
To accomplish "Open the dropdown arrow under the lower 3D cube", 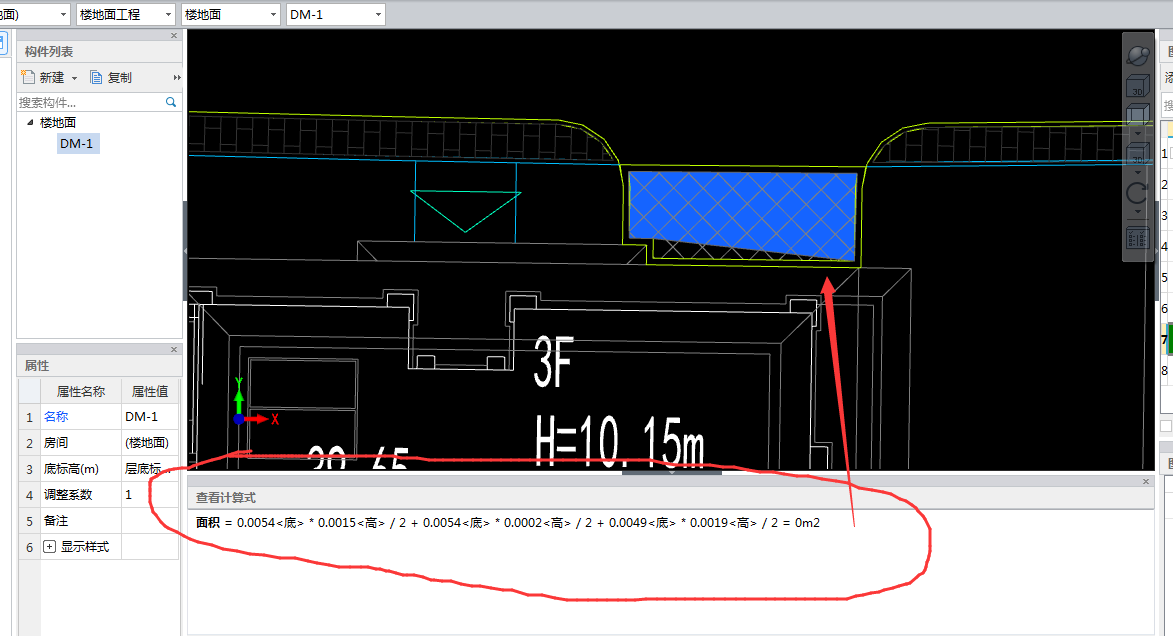I will pos(1138,174).
